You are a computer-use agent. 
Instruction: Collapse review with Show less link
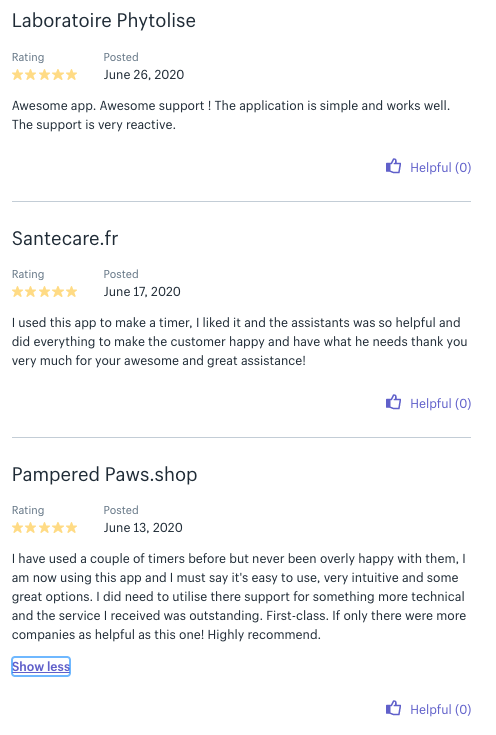[41, 666]
